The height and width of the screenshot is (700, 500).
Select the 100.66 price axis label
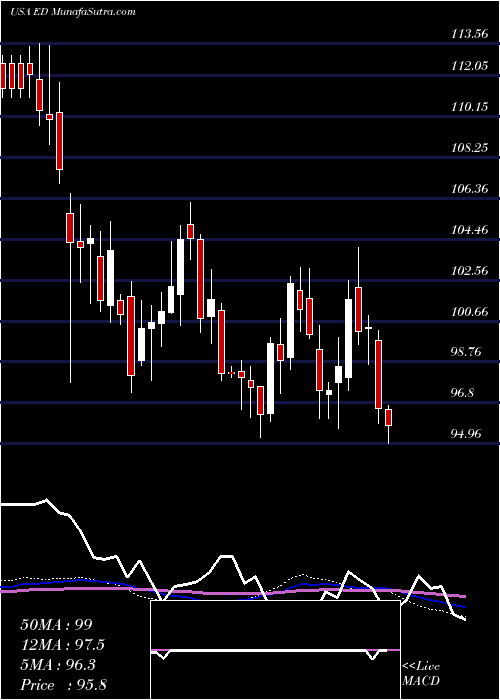pos(468,311)
